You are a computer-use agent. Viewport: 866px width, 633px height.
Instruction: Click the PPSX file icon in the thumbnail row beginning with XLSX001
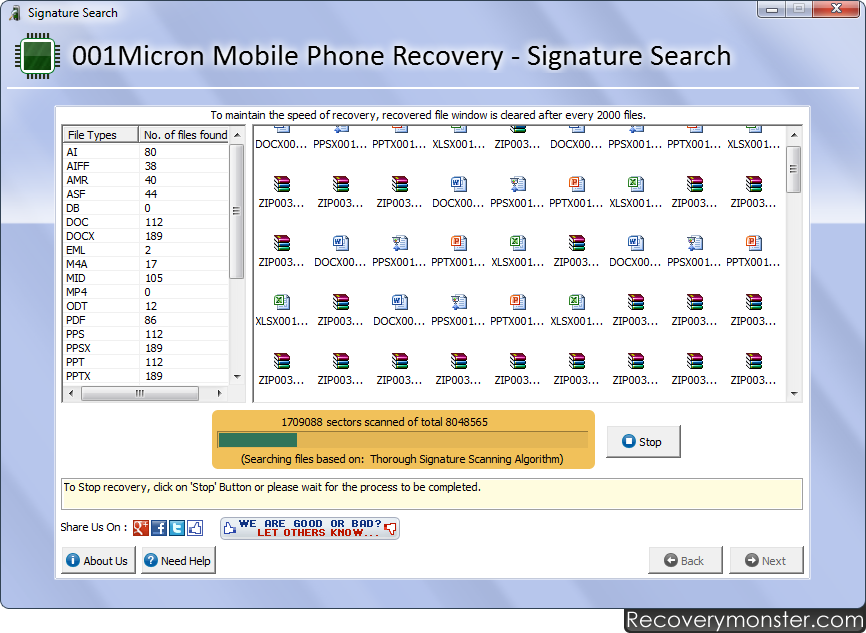point(458,302)
